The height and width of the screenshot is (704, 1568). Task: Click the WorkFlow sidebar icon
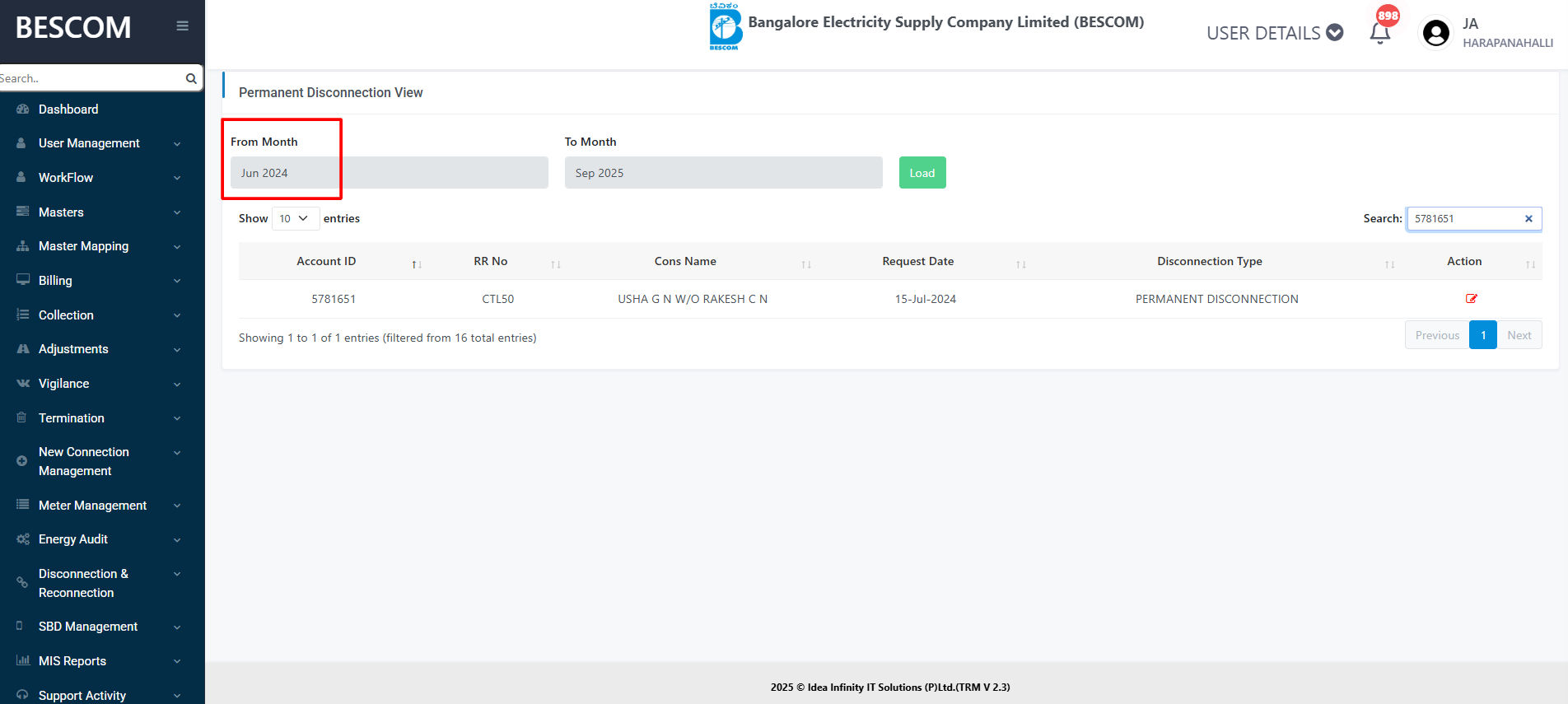click(x=21, y=178)
